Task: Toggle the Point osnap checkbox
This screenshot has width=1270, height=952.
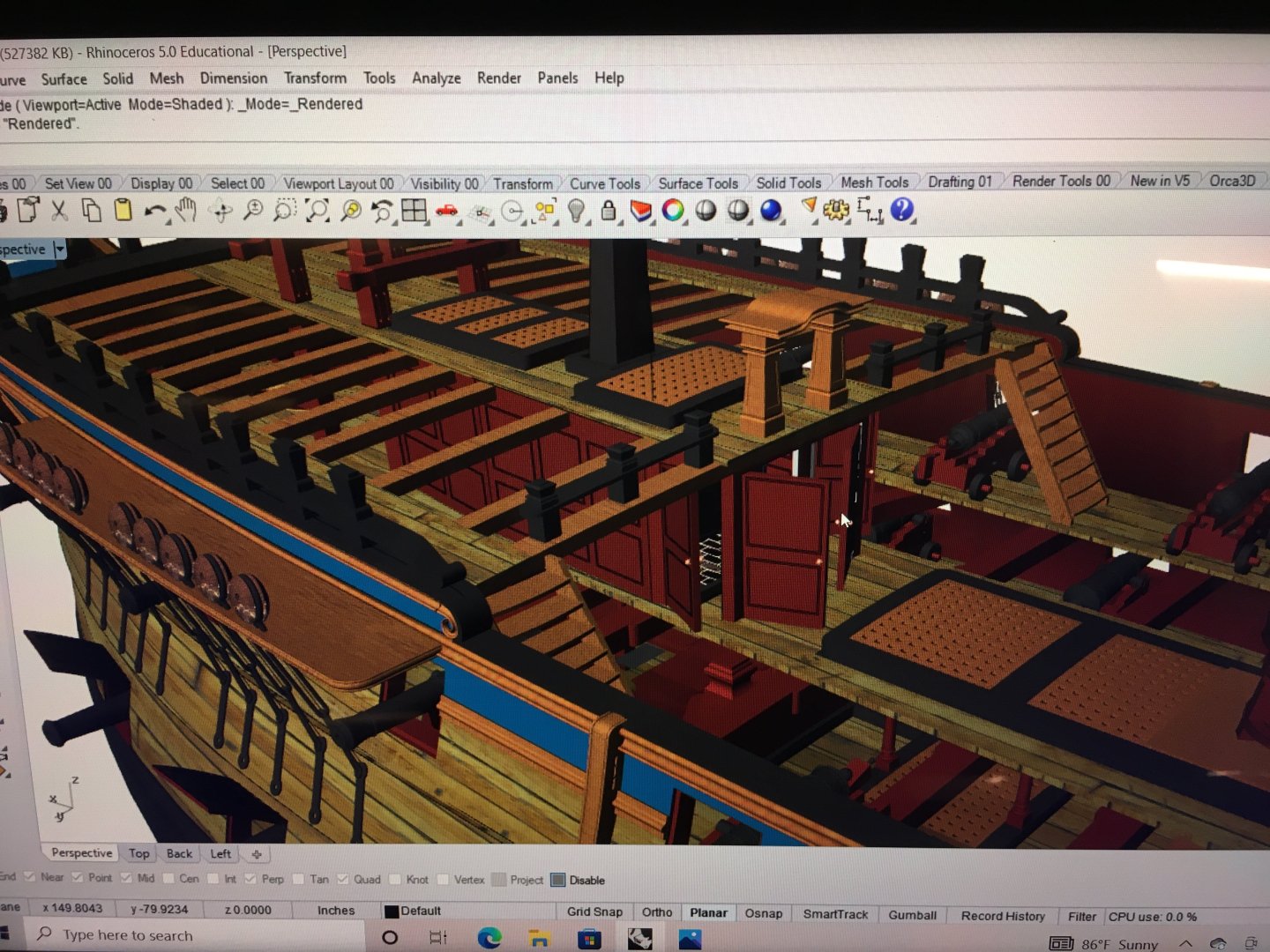Action: (x=77, y=877)
